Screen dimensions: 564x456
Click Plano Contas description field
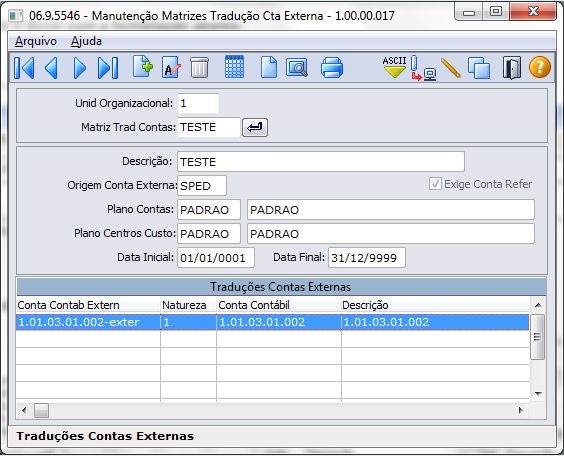point(391,210)
